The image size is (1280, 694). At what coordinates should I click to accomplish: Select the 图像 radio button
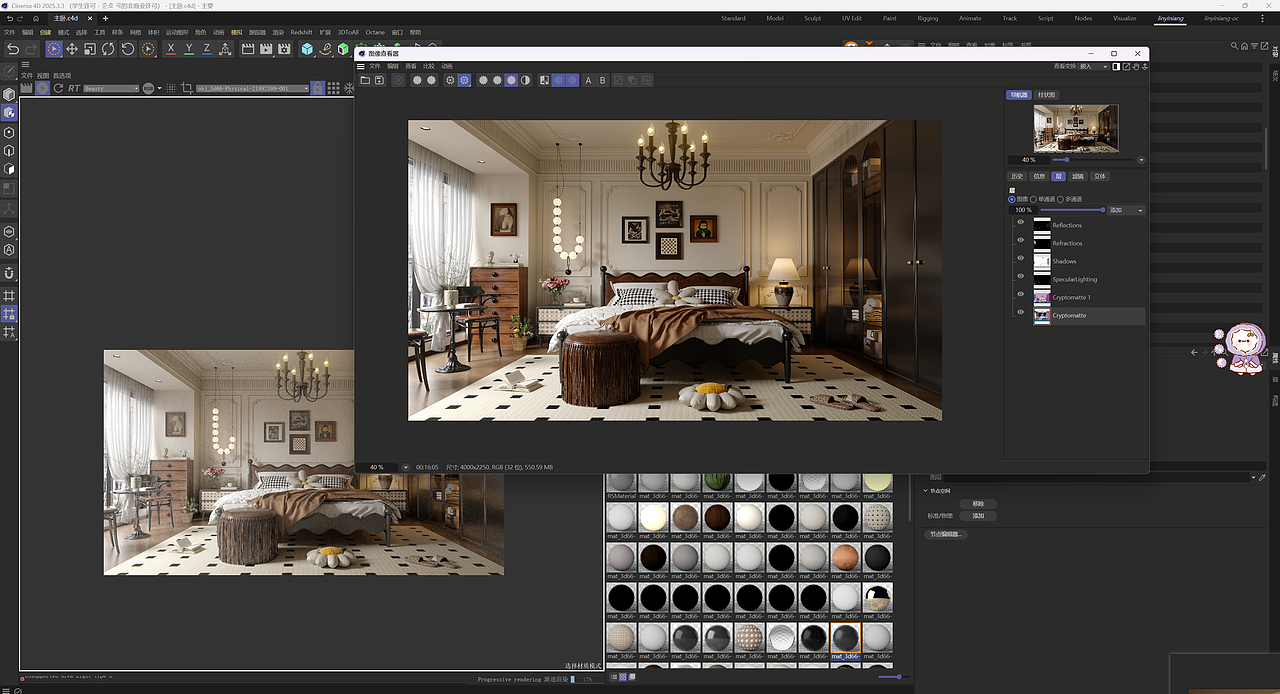pyautogui.click(x=1012, y=199)
